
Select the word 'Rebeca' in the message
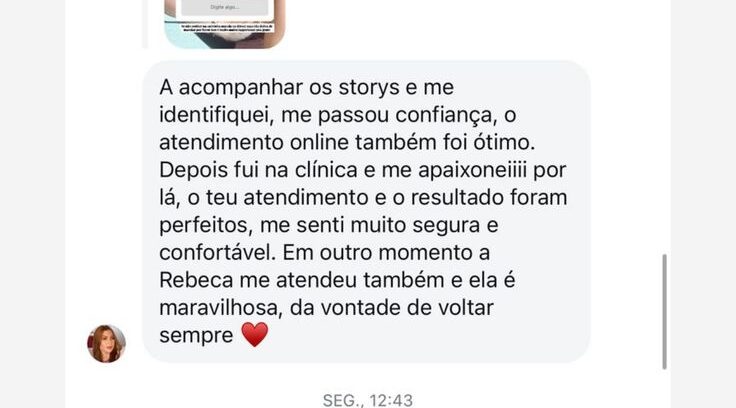[x=196, y=280]
